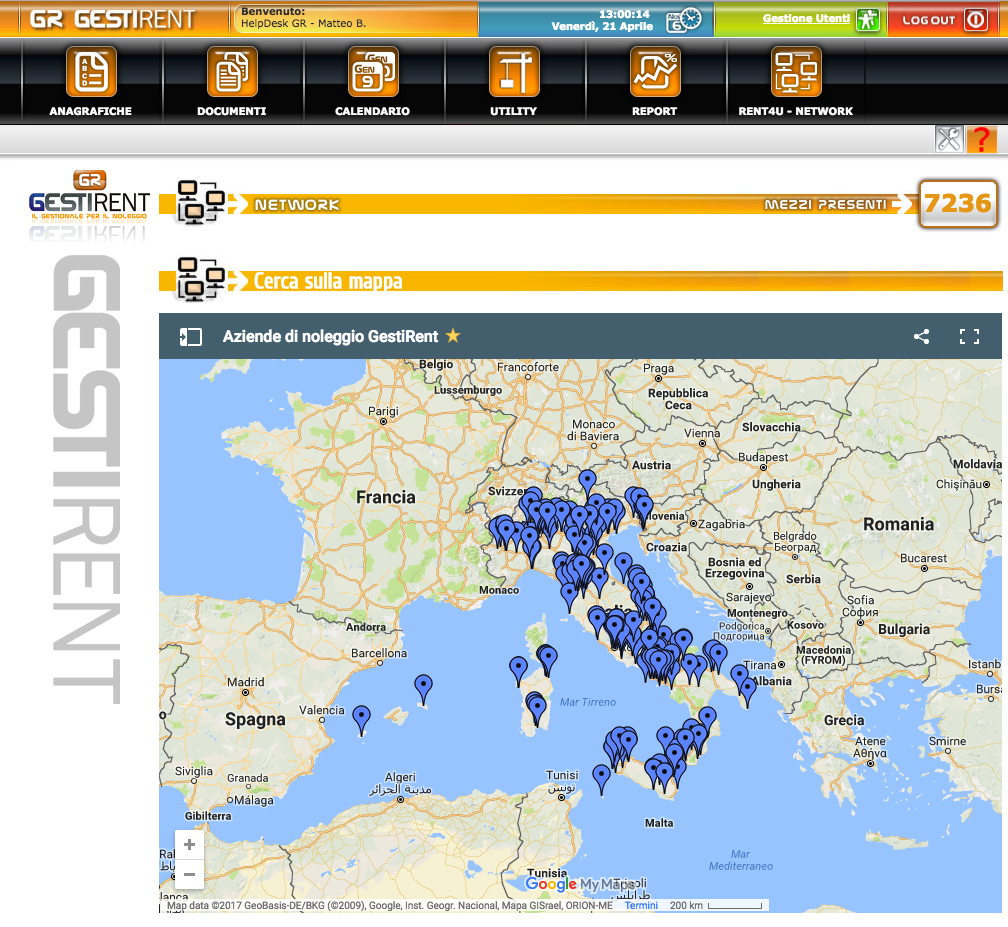Share the map using share icon
This screenshot has height=927, width=1008.
point(921,336)
